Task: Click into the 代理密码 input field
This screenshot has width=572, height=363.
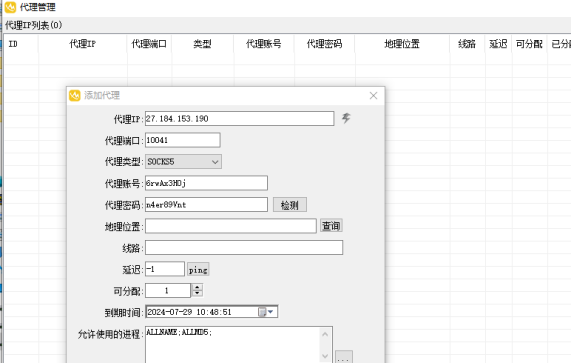Action: coord(206,205)
